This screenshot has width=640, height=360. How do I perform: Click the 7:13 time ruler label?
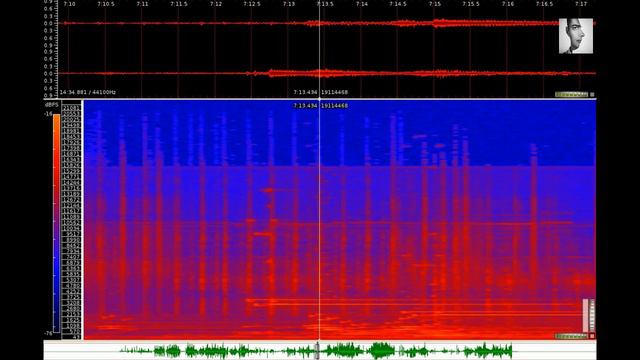(289, 4)
